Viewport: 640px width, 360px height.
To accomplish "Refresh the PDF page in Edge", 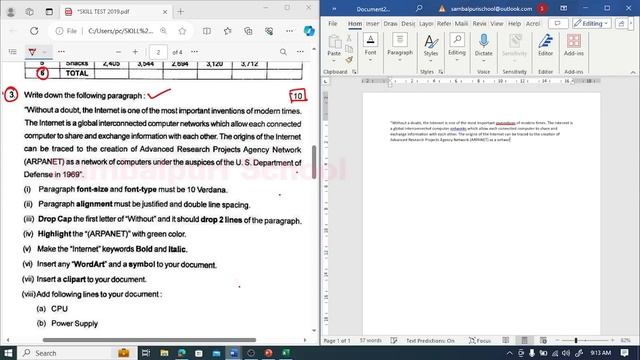I will point(34,31).
